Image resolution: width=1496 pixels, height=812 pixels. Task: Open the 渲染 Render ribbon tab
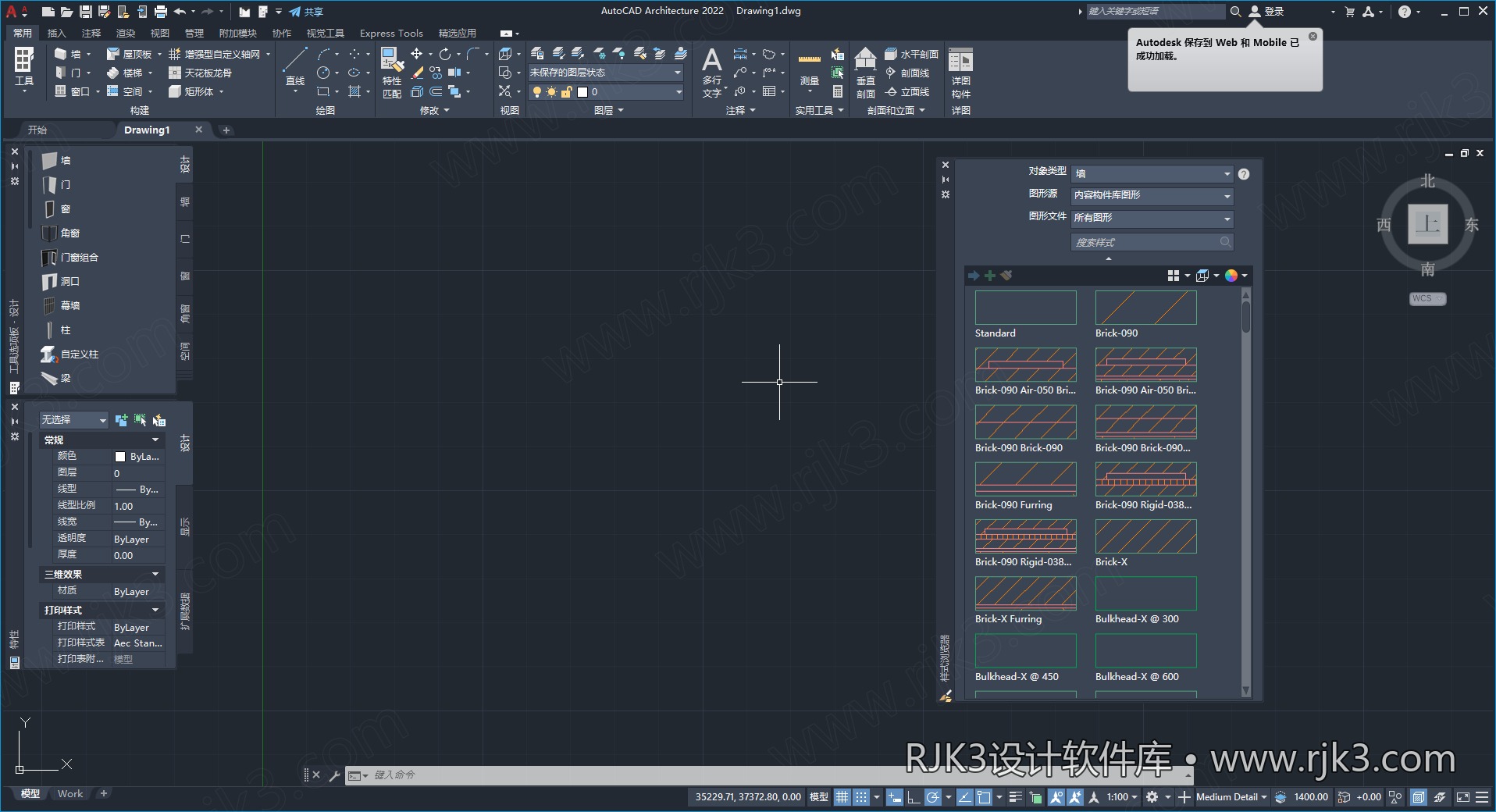tap(126, 33)
